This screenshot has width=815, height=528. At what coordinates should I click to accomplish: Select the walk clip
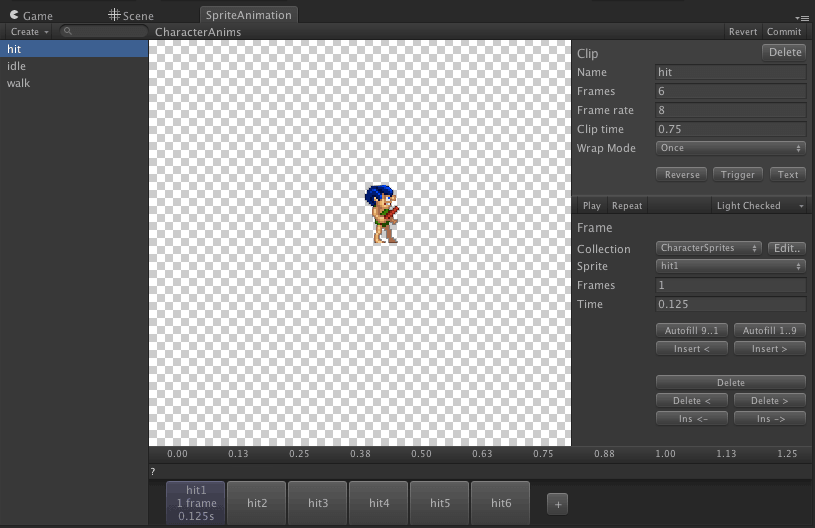point(74,83)
